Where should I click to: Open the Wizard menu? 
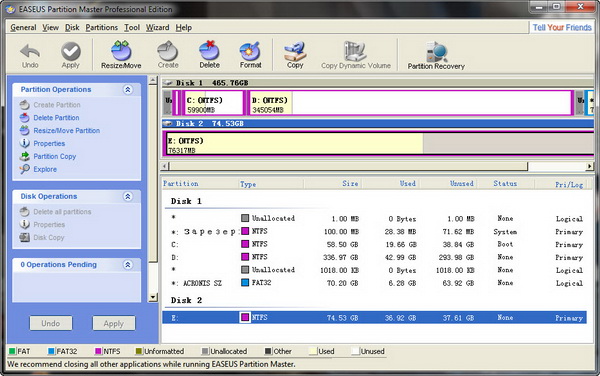click(x=157, y=28)
